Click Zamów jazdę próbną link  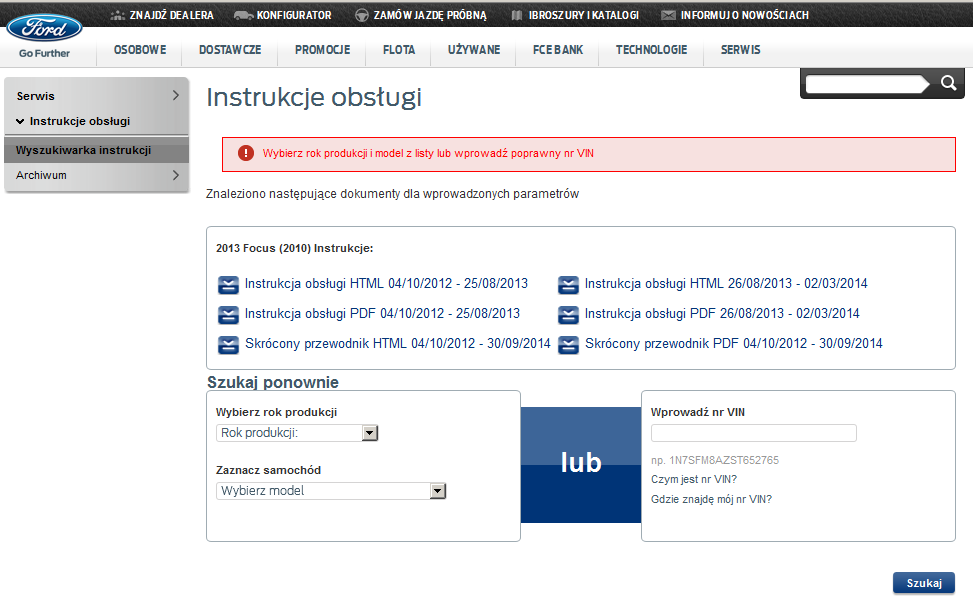pyautogui.click(x=430, y=16)
